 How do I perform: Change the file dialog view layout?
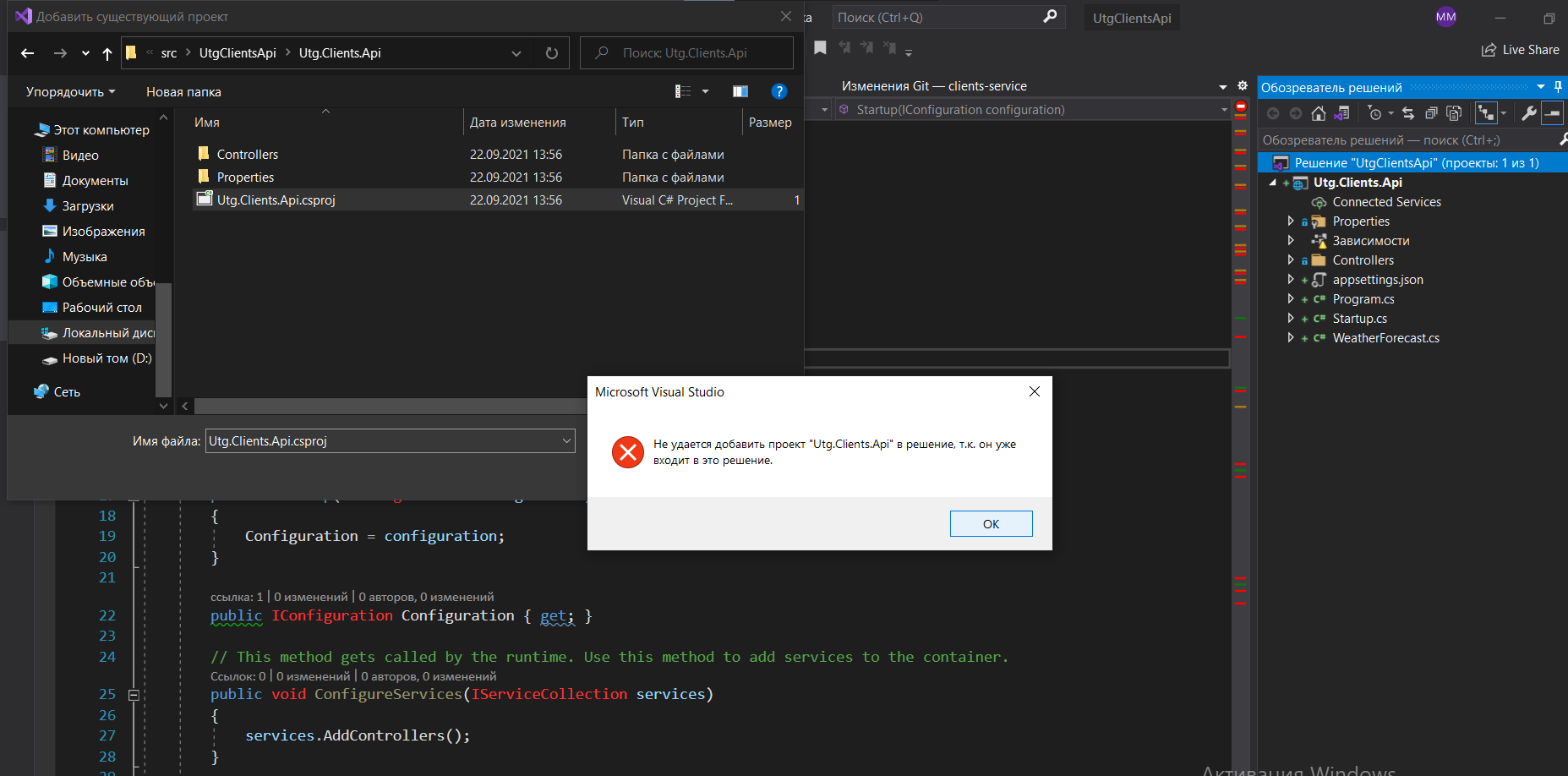pyautogui.click(x=683, y=91)
